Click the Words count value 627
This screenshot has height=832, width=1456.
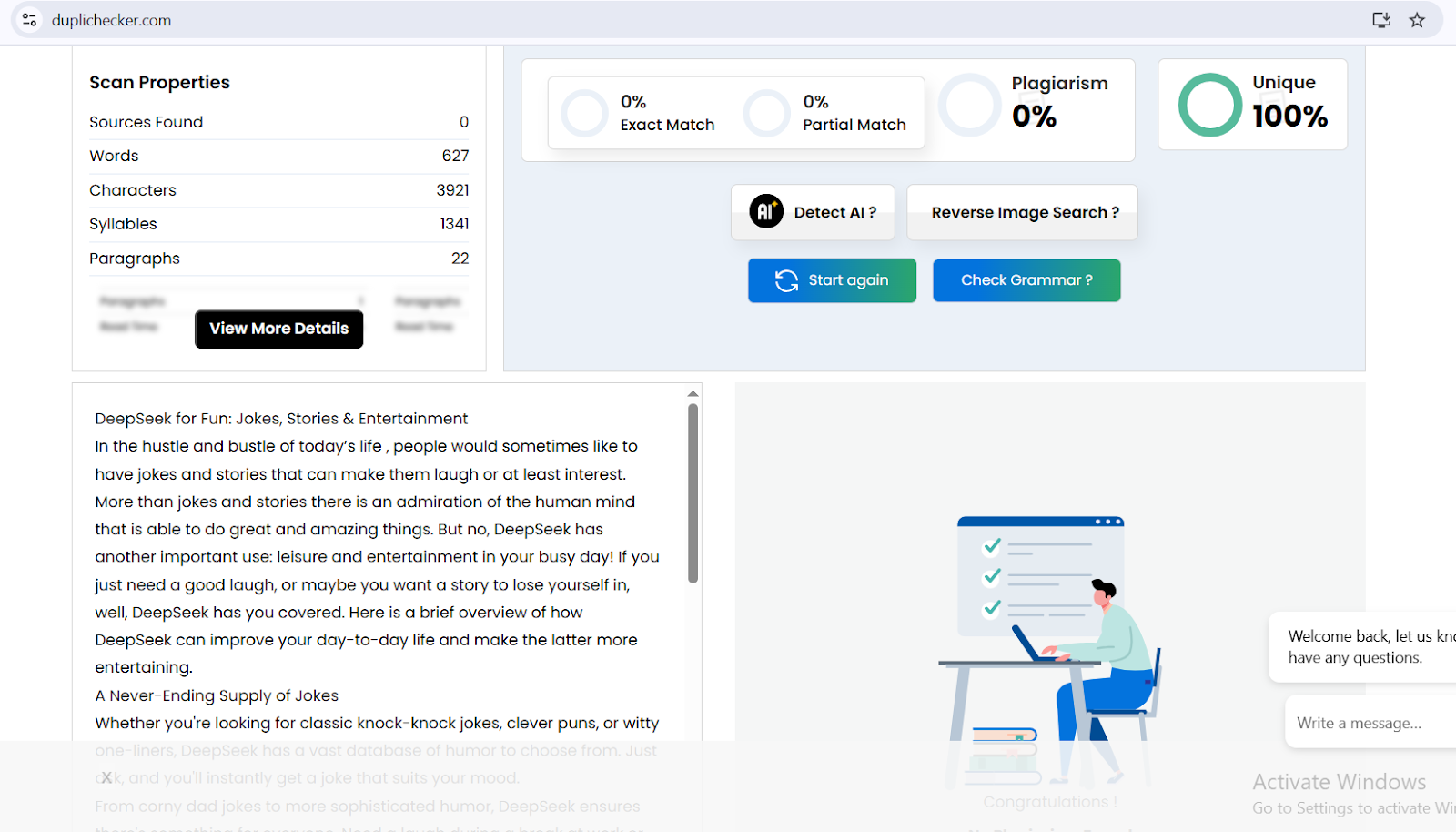click(x=455, y=156)
